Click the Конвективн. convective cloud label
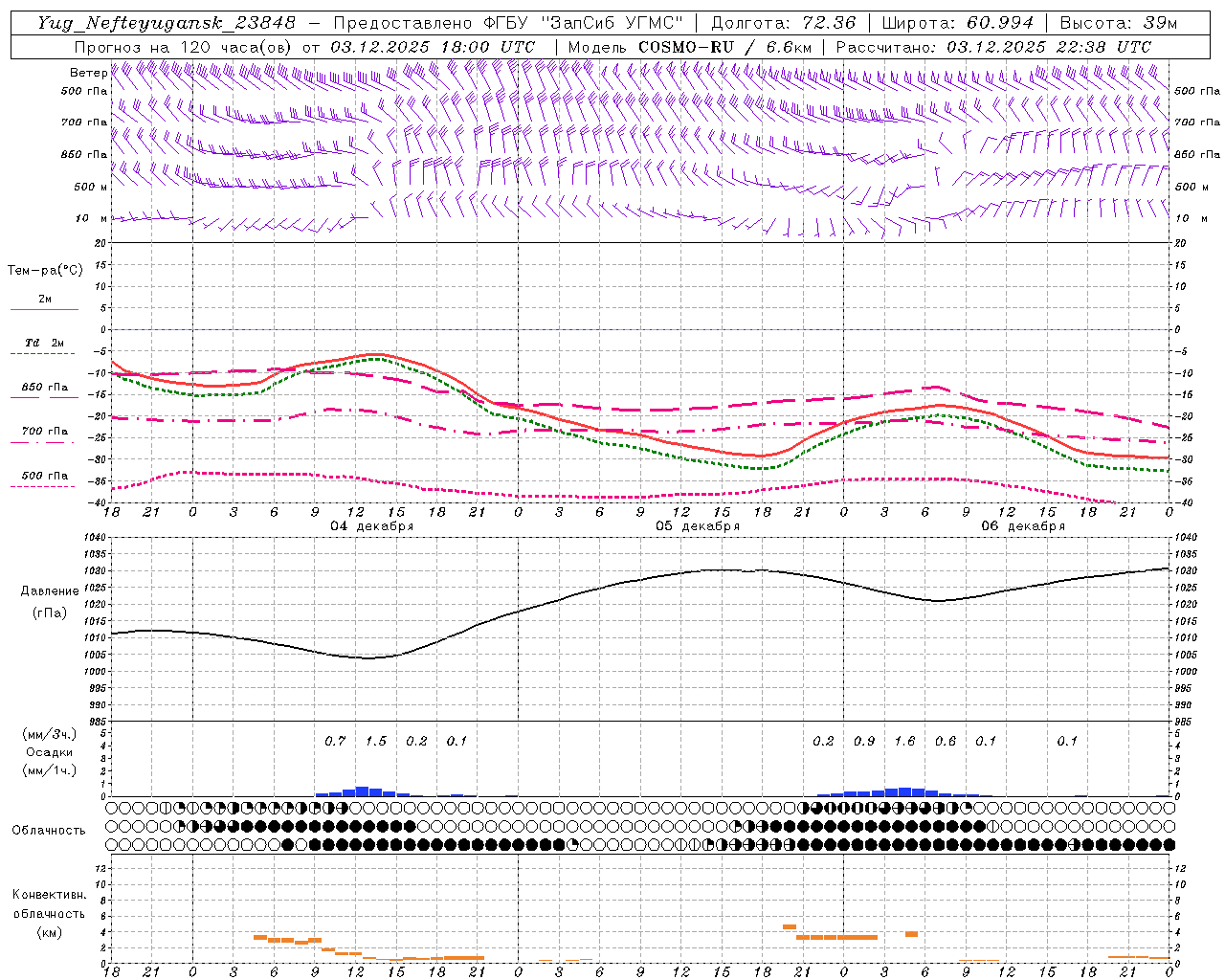This screenshot has width=1225, height=980. (50, 895)
